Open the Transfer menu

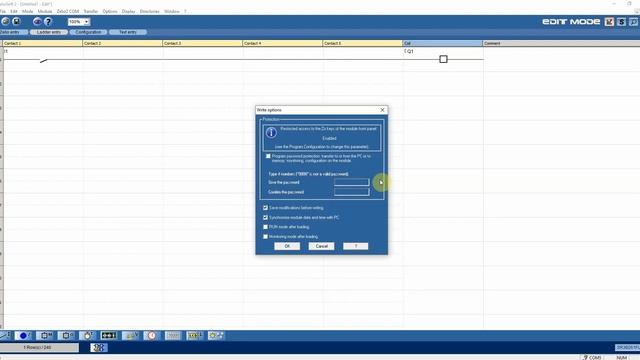[x=91, y=11]
